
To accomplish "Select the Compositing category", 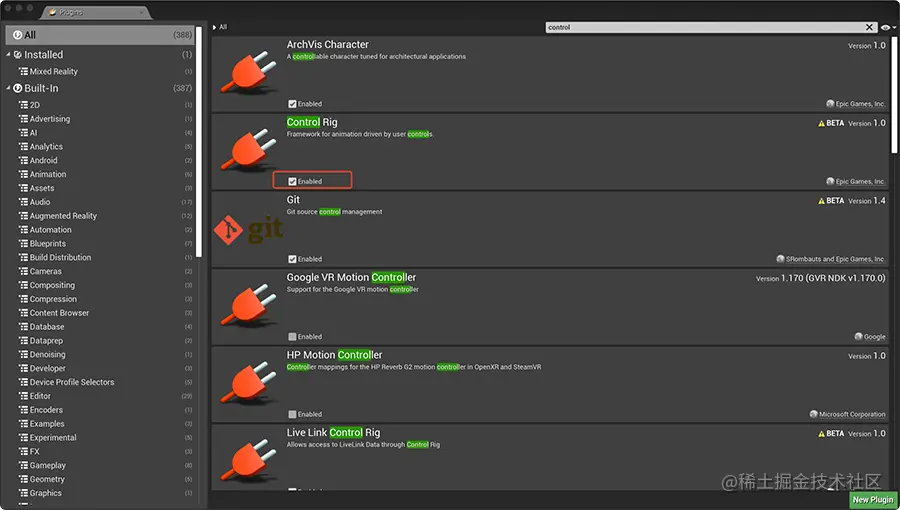I will 52,285.
